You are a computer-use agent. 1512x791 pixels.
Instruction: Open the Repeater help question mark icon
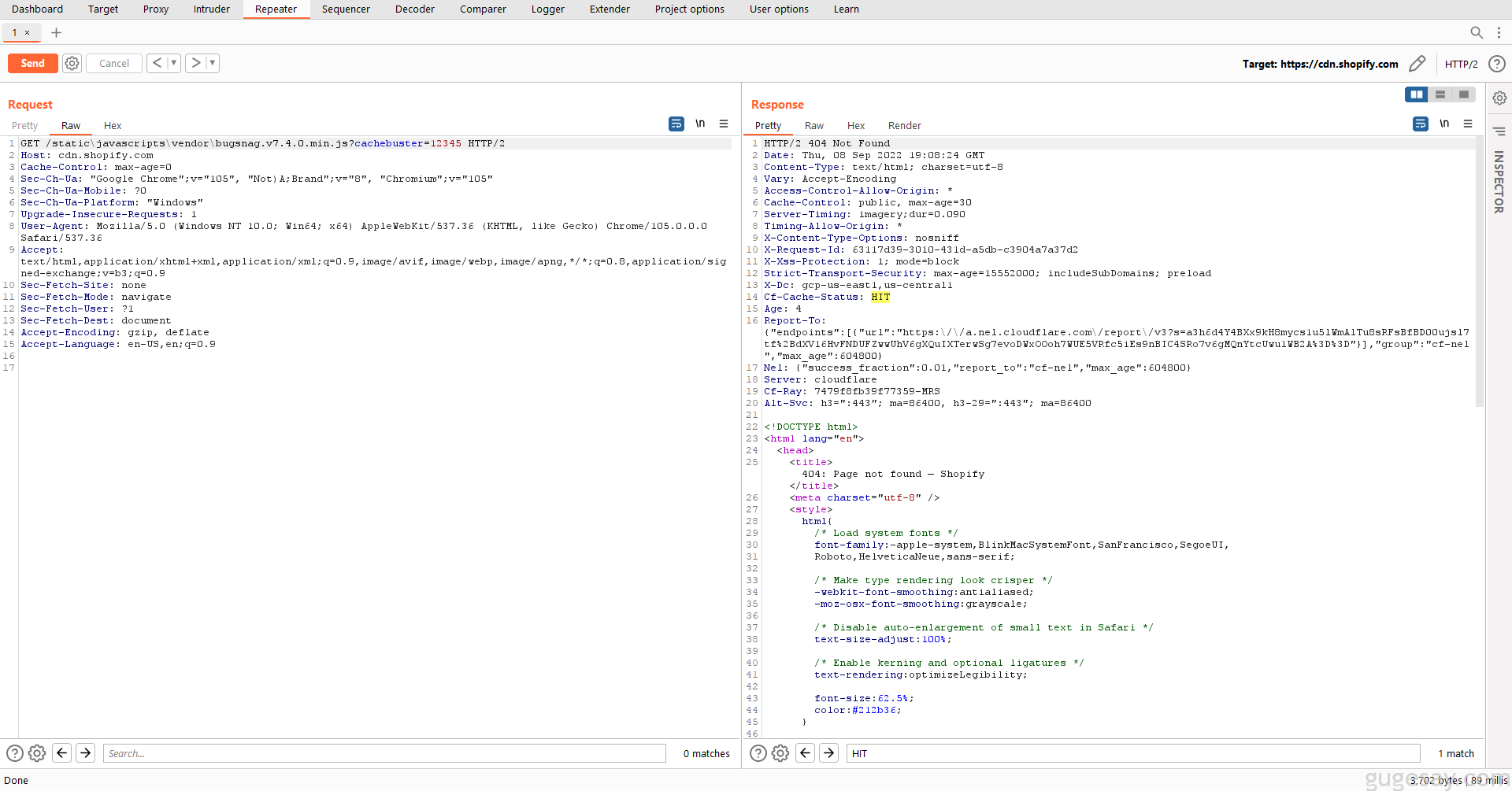[1497, 64]
